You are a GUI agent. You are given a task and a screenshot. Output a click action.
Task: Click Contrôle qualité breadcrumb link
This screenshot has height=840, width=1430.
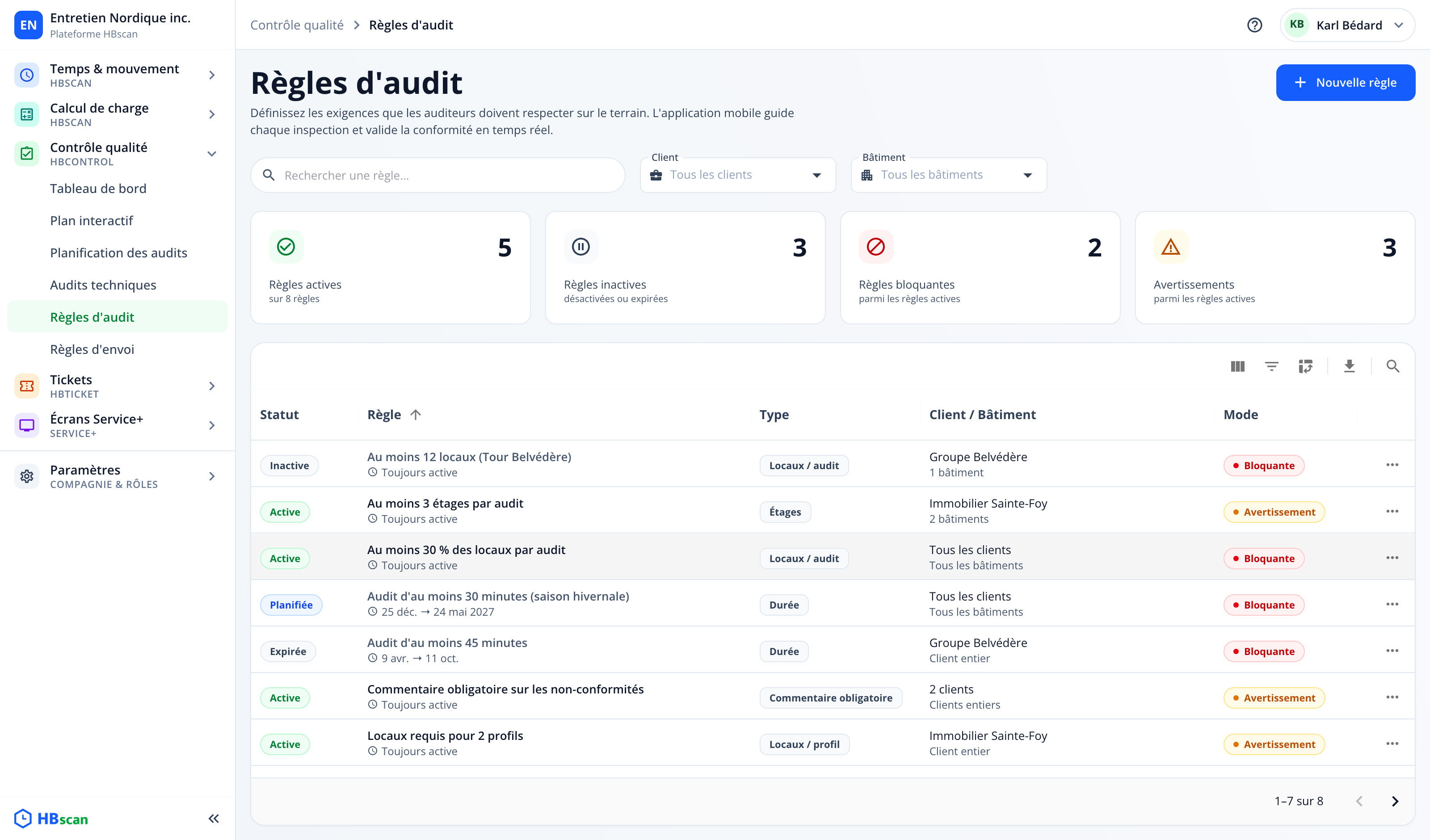(297, 25)
